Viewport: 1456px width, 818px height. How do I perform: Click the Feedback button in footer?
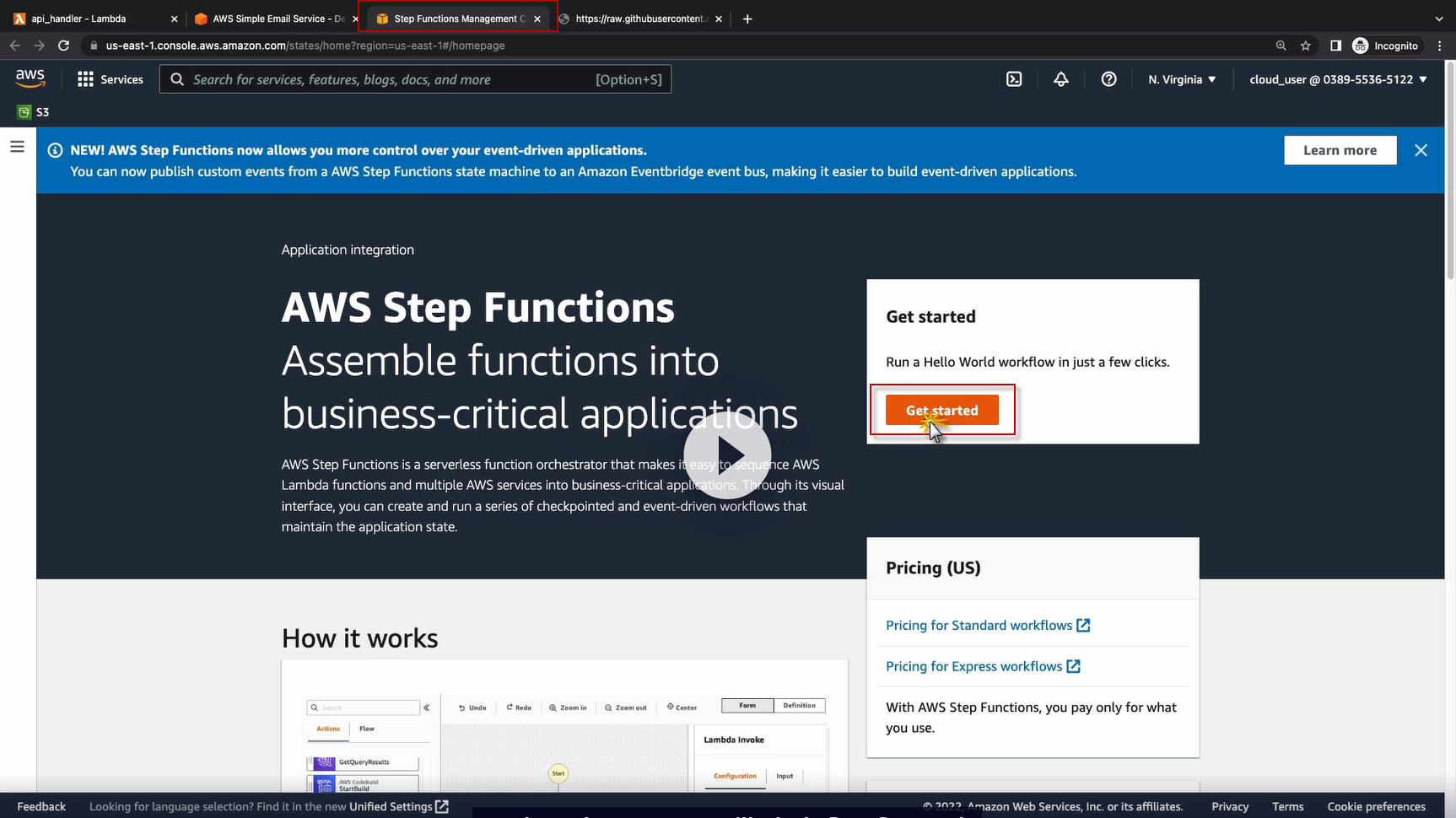[x=41, y=806]
